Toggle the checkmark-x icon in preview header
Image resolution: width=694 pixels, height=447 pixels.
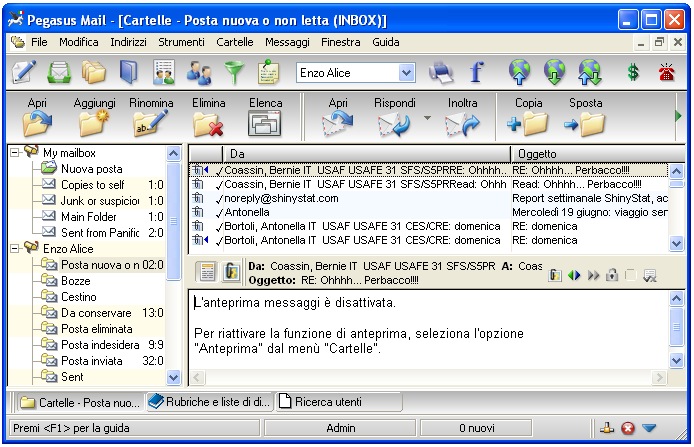coord(649,275)
